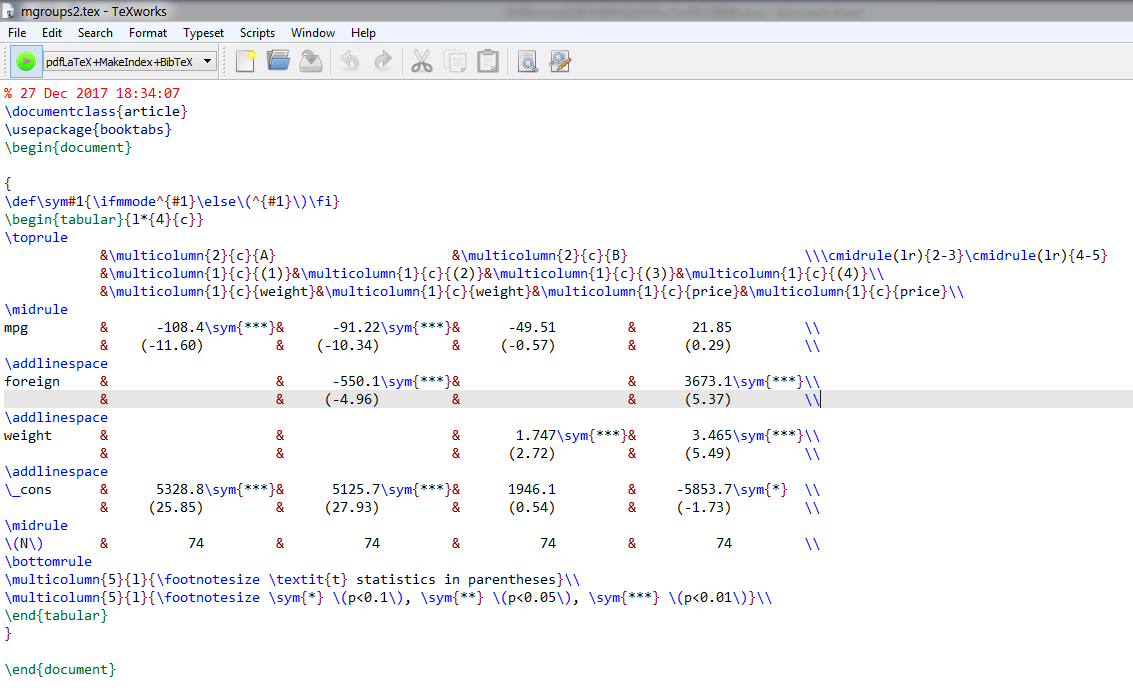Open Replace with the magnifier-pencil icon
1133x688 pixels.
560,61
